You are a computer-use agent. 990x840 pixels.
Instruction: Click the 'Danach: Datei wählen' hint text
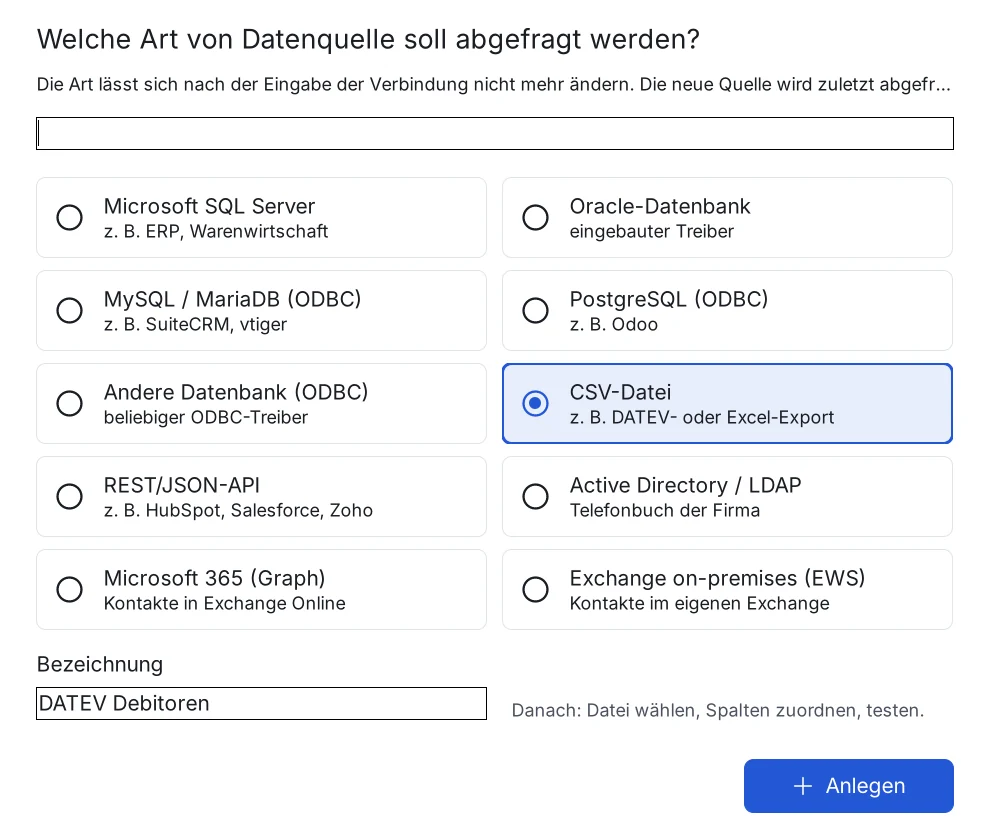718,711
